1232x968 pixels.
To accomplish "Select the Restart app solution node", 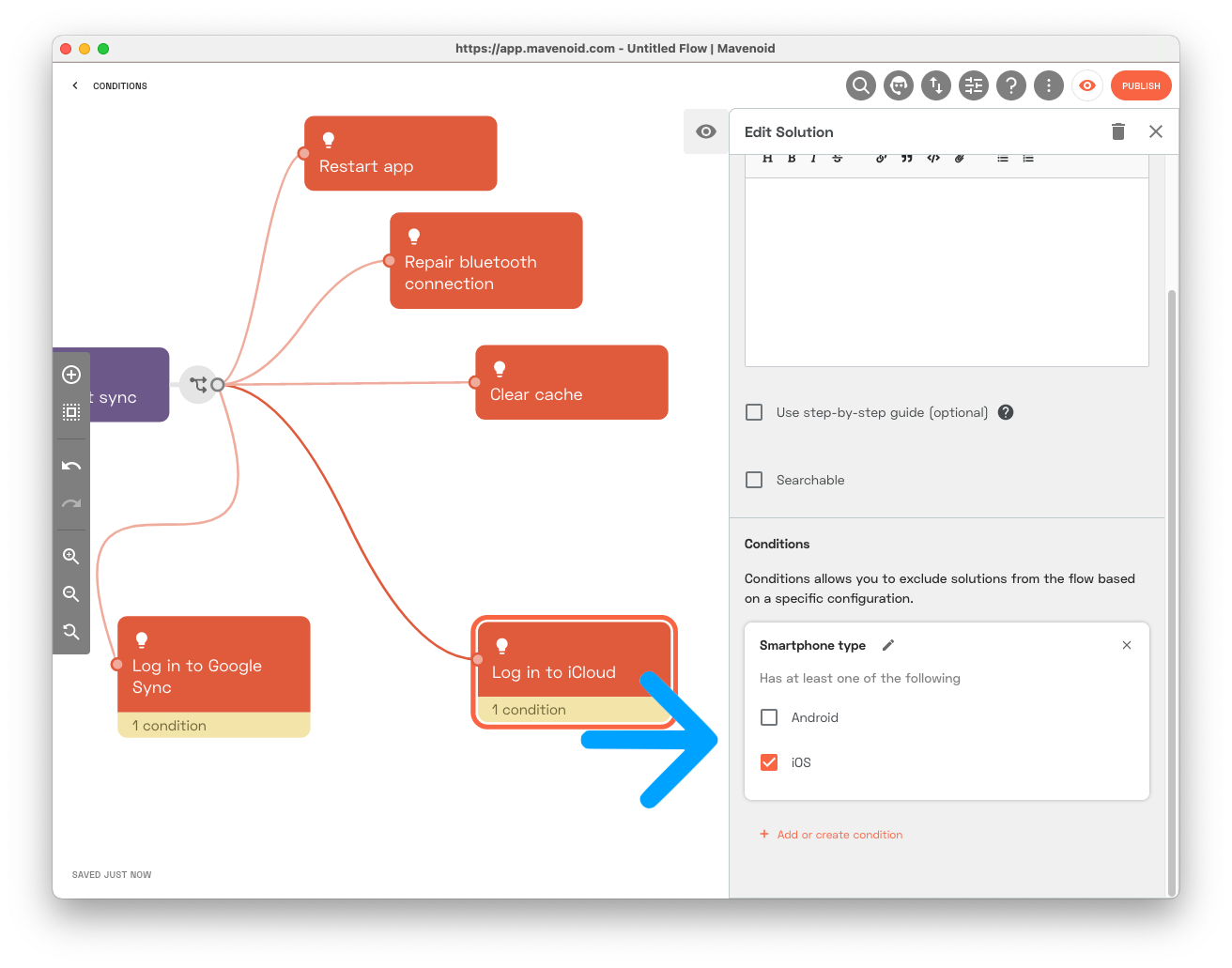I will pyautogui.click(x=401, y=153).
